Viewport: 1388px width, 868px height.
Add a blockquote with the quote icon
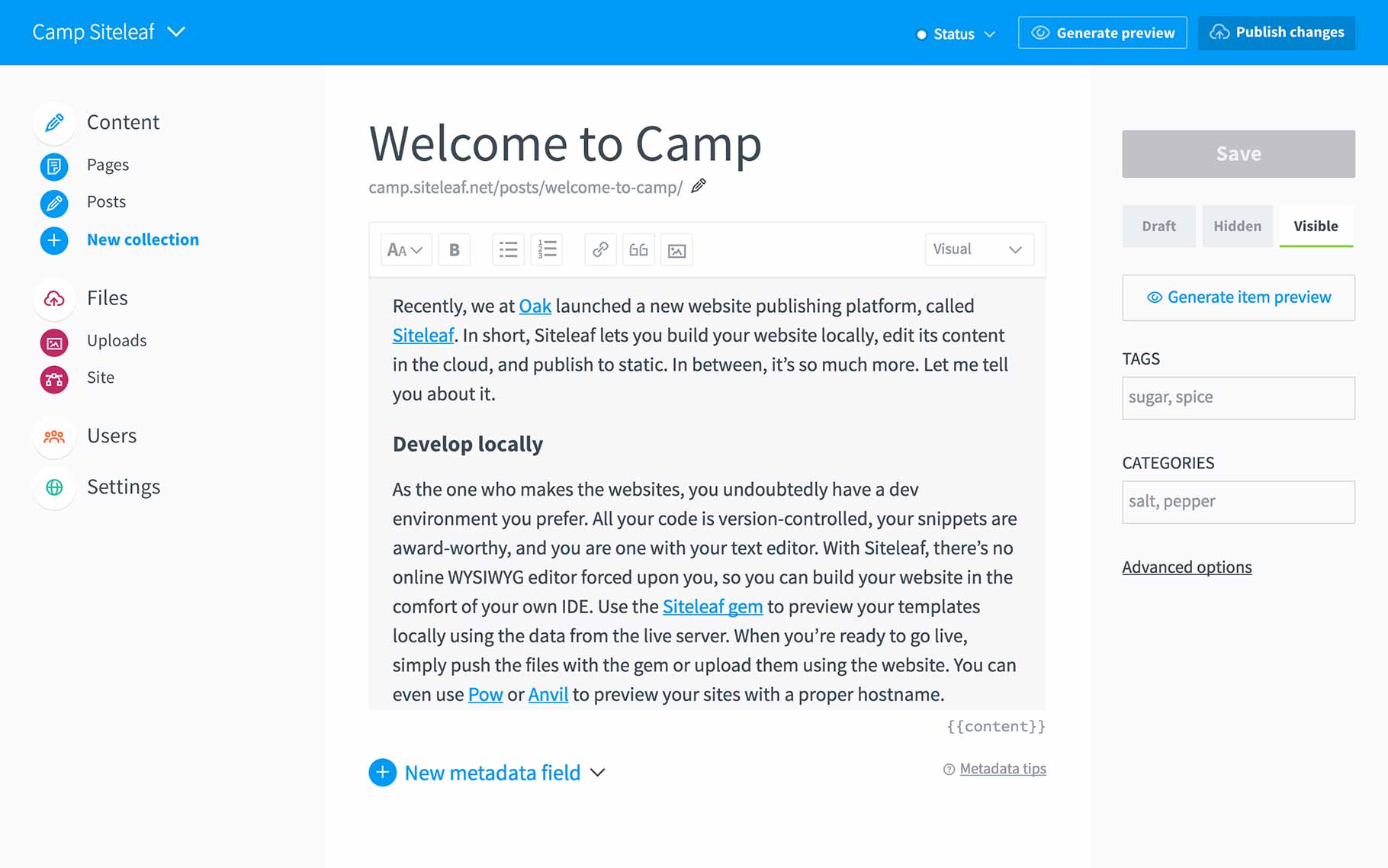[638, 250]
